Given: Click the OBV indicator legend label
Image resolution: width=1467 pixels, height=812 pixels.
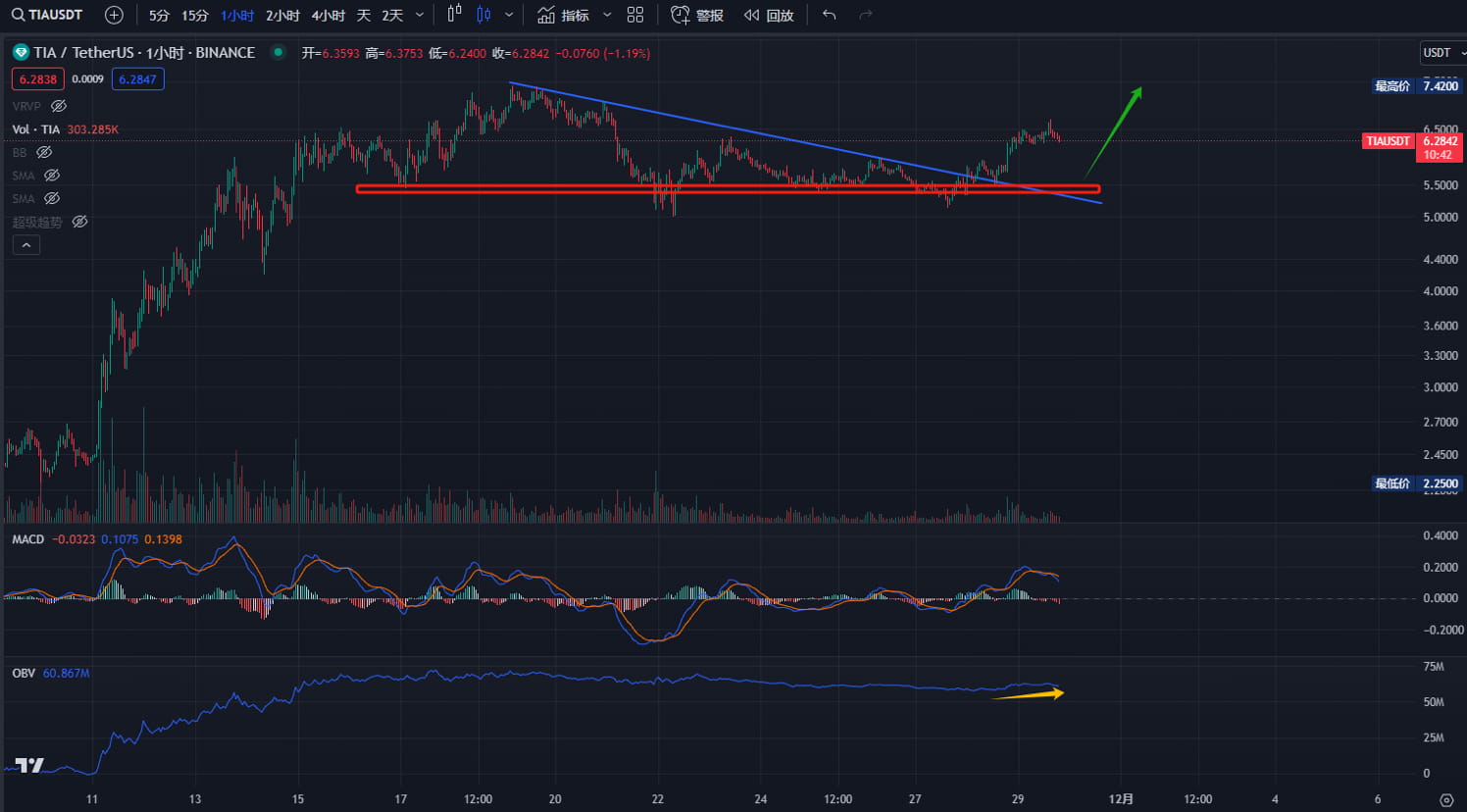Looking at the screenshot, I should (24, 674).
